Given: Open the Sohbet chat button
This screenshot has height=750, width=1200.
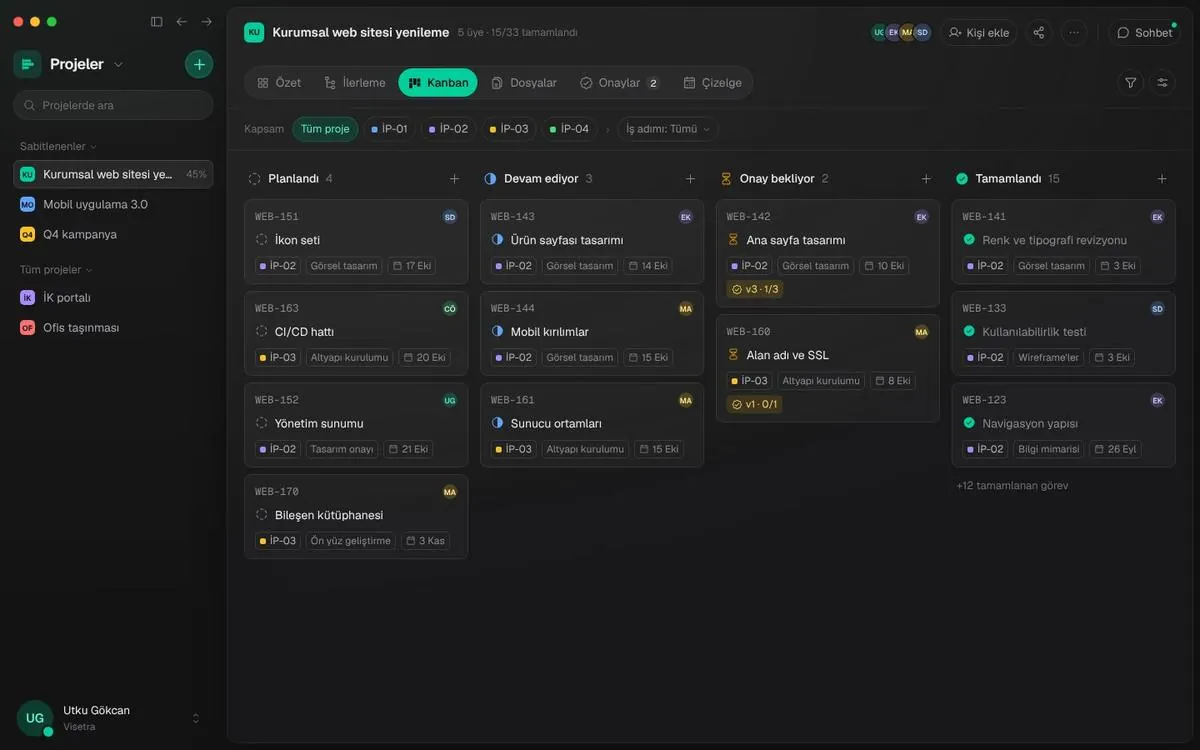Looking at the screenshot, I should pos(1145,32).
